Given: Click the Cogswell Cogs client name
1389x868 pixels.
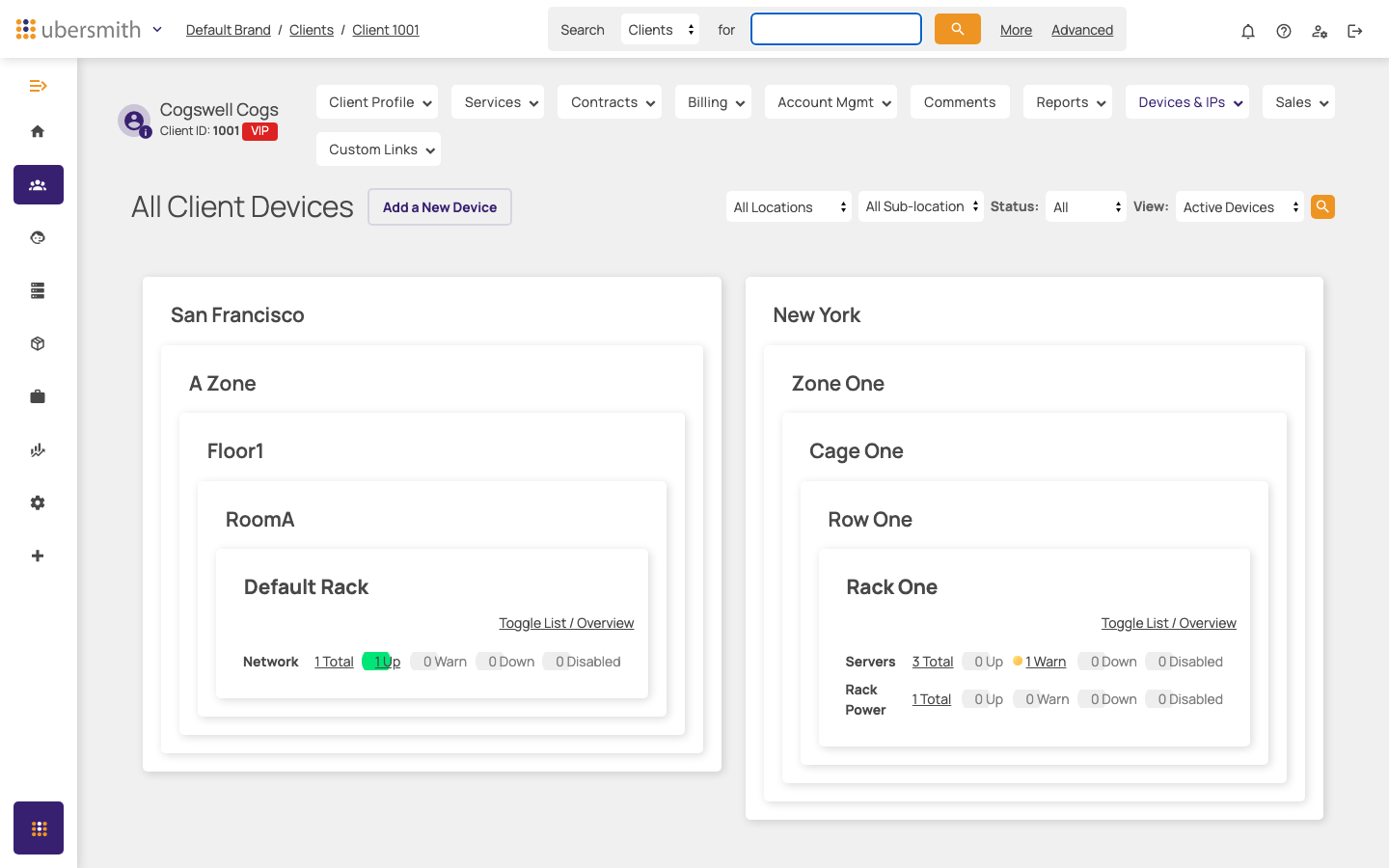Looking at the screenshot, I should coord(219,110).
